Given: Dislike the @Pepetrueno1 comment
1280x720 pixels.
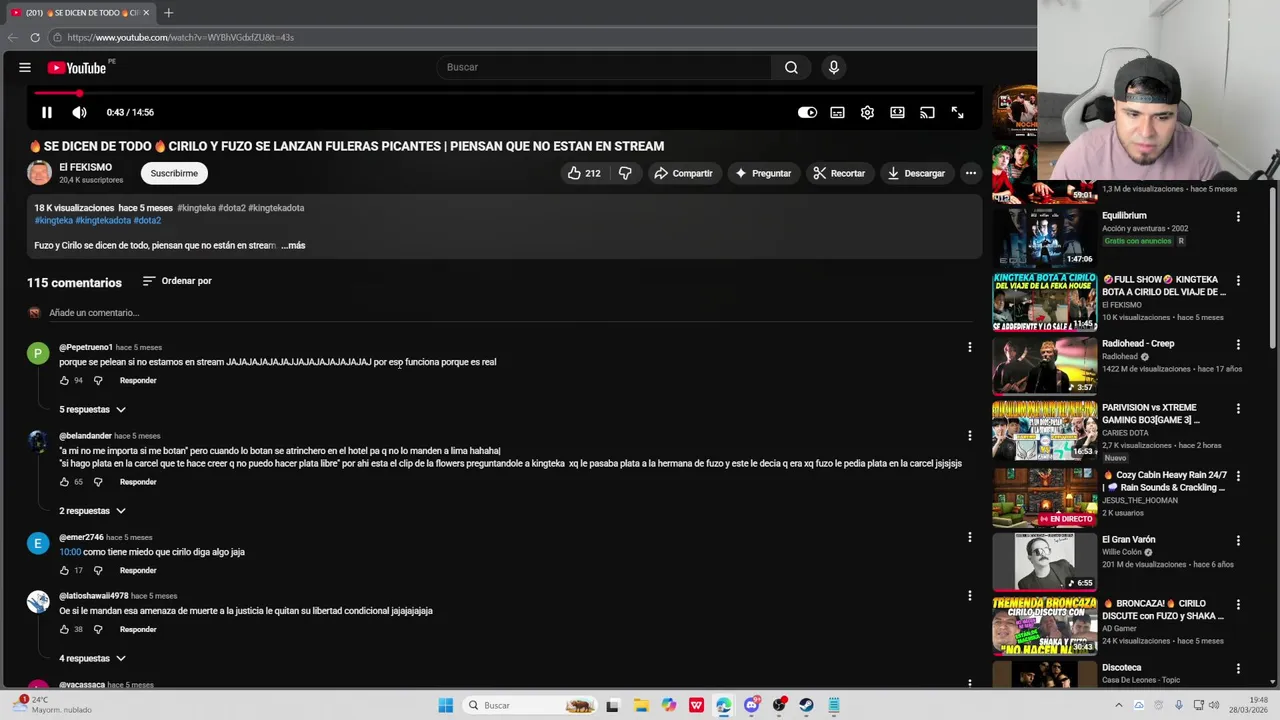Looking at the screenshot, I should [x=98, y=380].
